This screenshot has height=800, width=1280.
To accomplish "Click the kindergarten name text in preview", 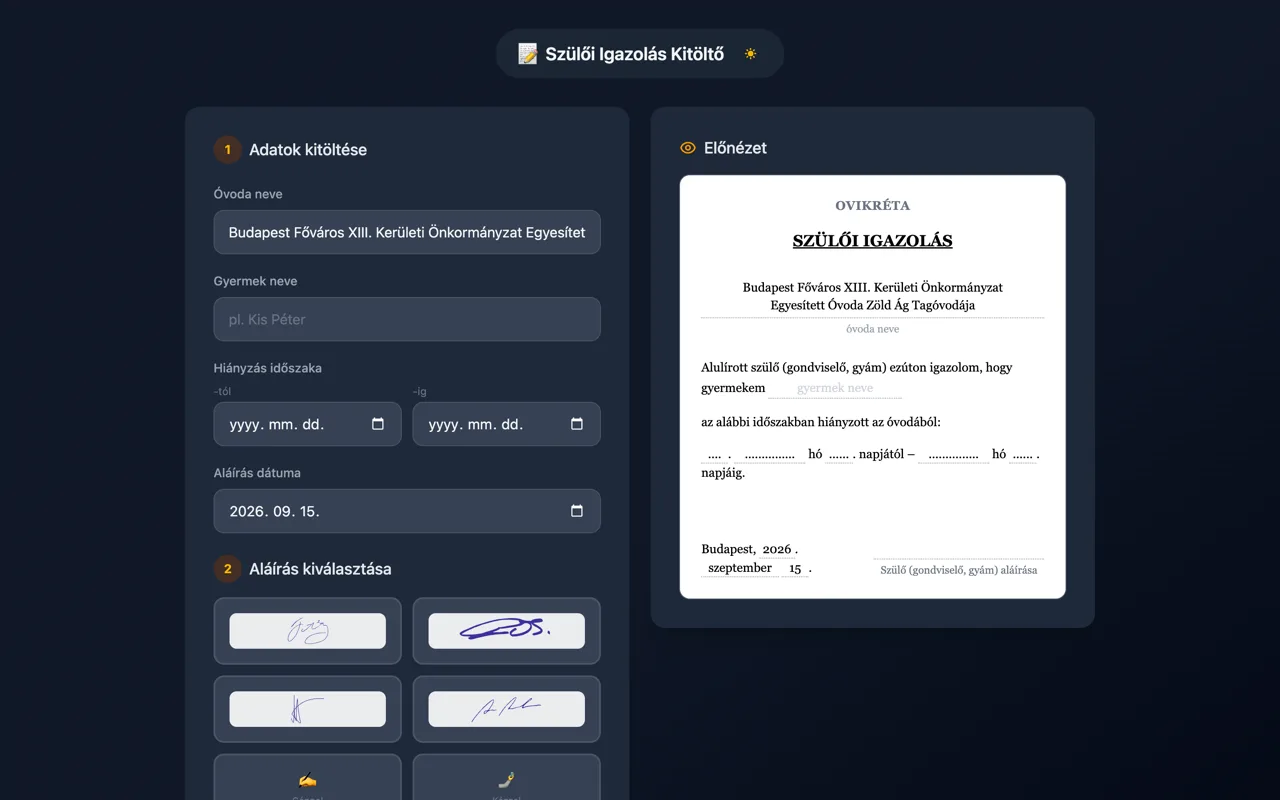I will tap(873, 296).
